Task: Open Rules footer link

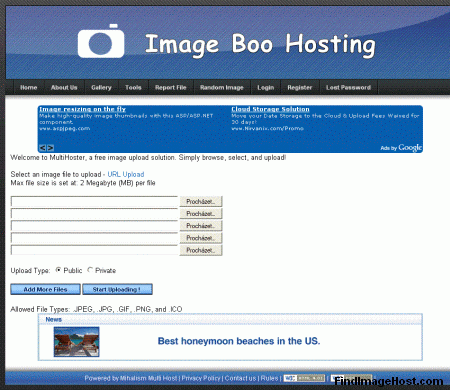Action: click(269, 378)
